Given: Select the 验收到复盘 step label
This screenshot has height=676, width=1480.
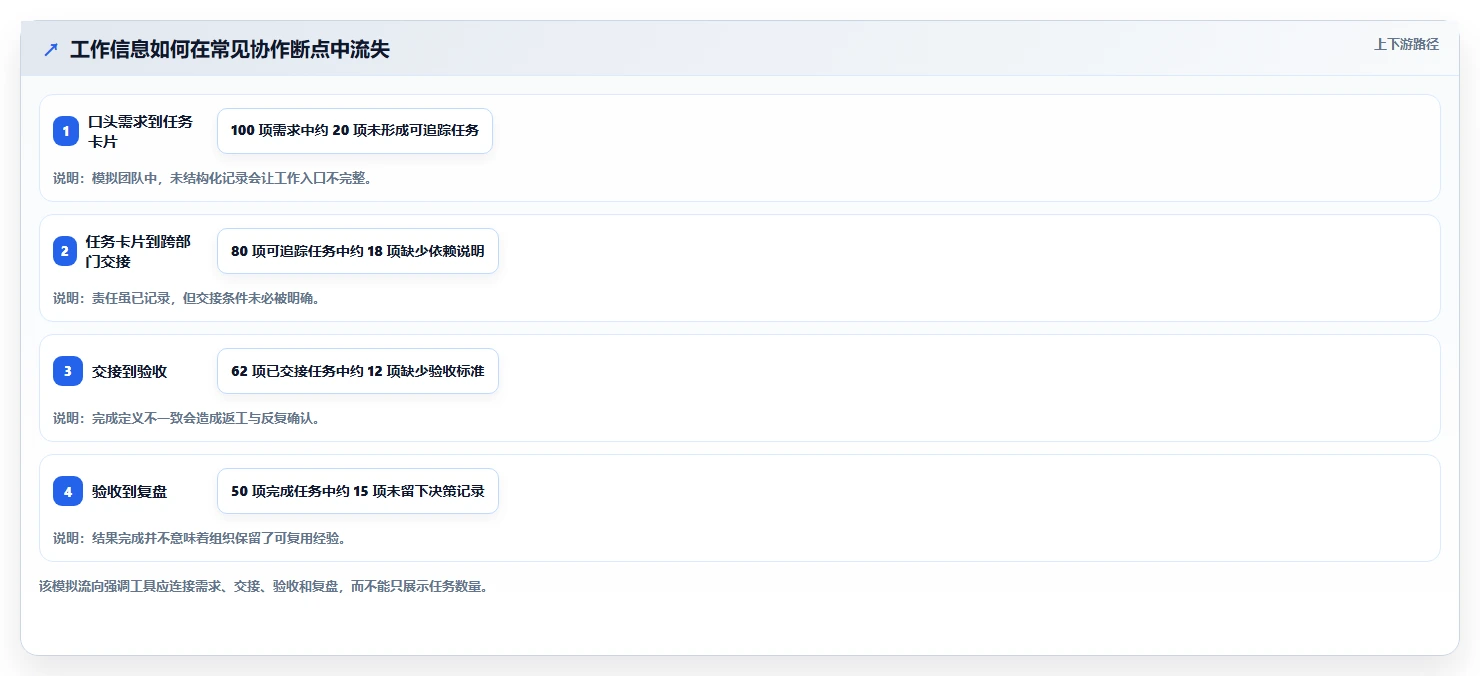Looking at the screenshot, I should [129, 491].
